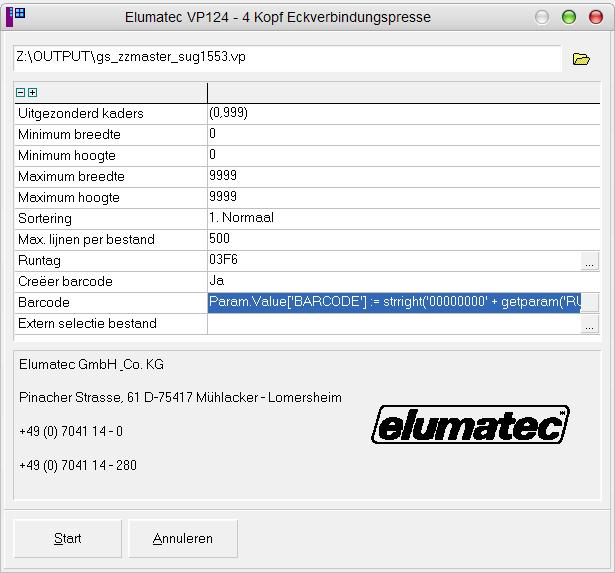615x573 pixels.
Task: Click the Max. lijnen per bestand label
Action: tap(86, 240)
